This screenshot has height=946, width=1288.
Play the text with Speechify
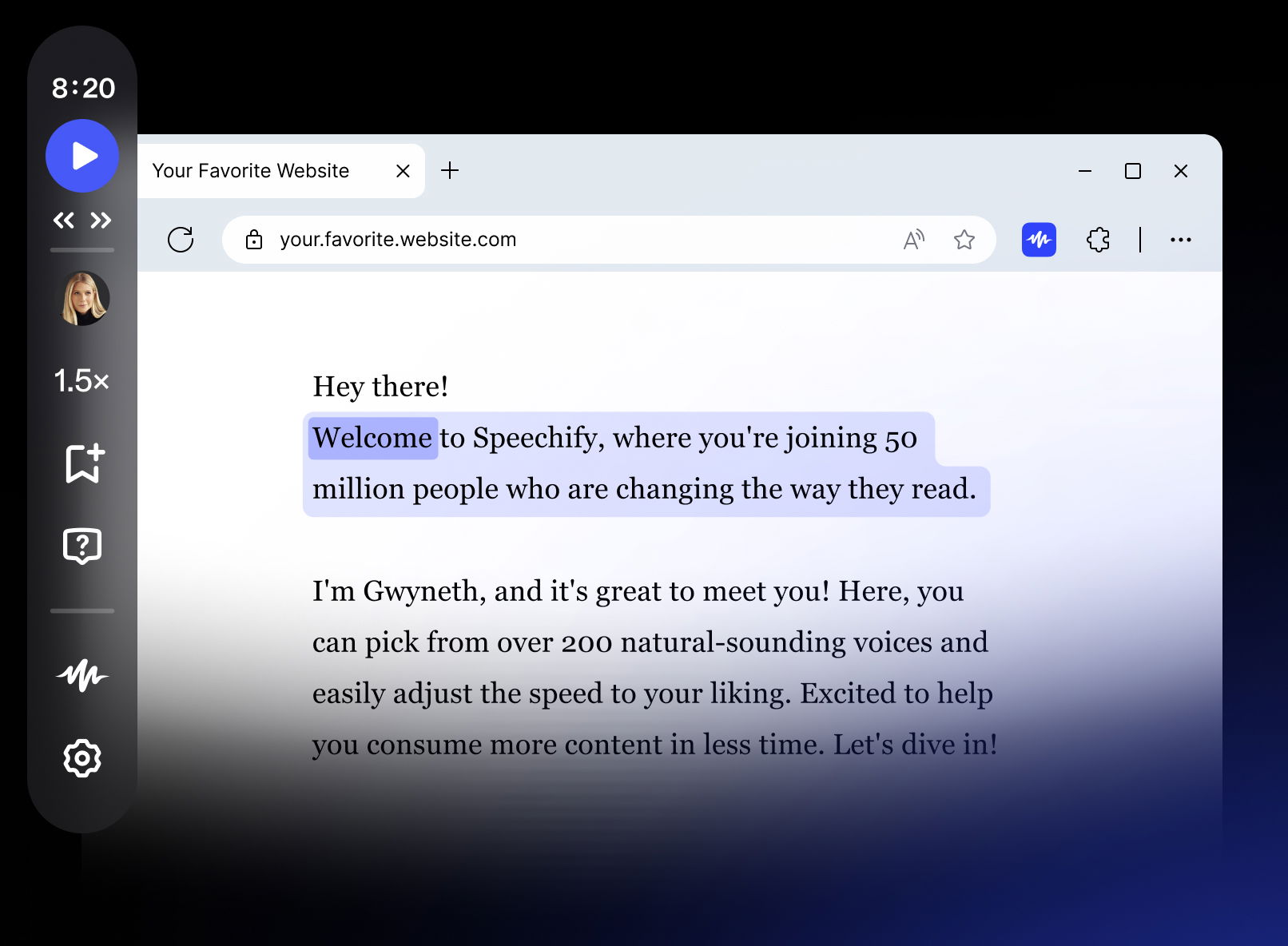pos(82,156)
